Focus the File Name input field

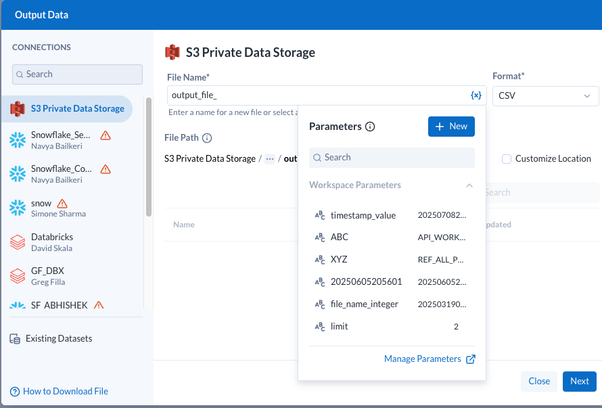tap(327, 95)
